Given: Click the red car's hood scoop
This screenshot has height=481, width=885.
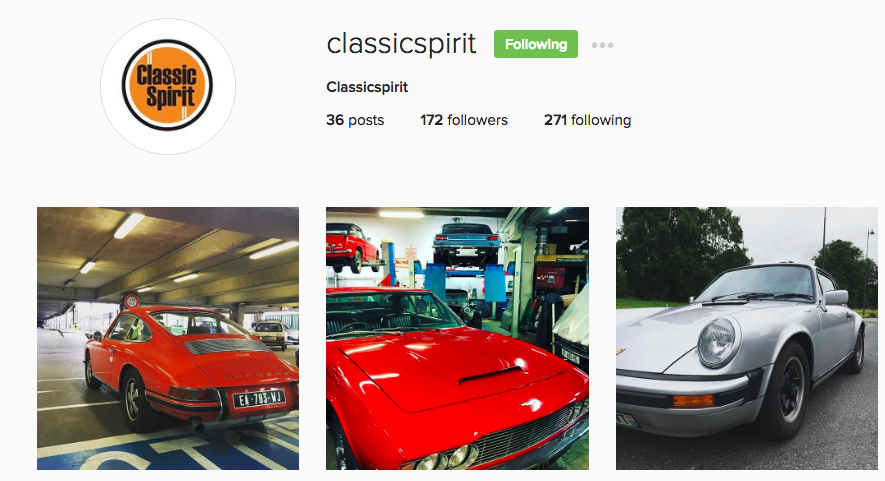Looking at the screenshot, I should (490, 374).
